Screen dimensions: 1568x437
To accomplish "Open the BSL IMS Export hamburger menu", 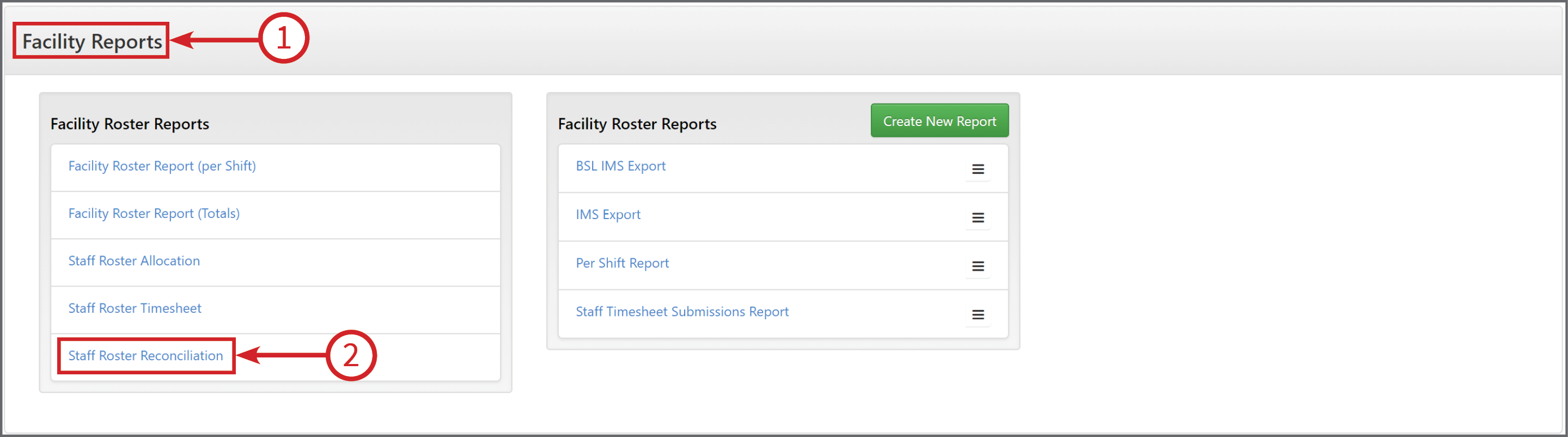I will click(x=978, y=169).
